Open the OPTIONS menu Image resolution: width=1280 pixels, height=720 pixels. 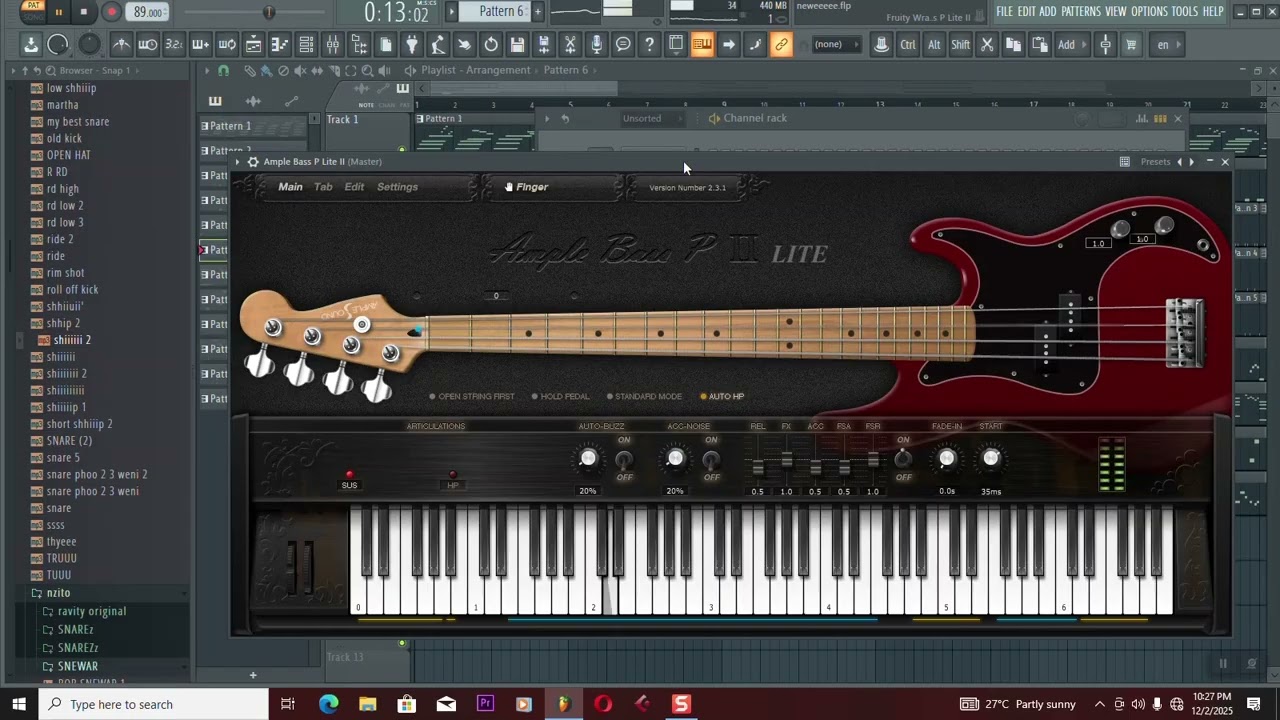[1150, 11]
